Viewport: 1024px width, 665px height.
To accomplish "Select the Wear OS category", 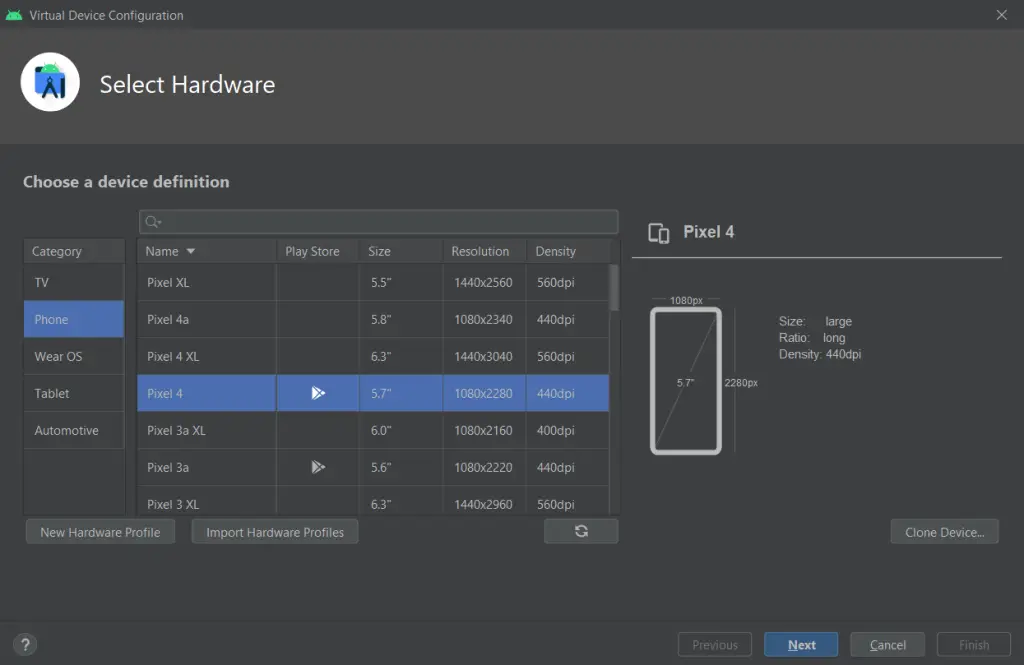I will 74,356.
